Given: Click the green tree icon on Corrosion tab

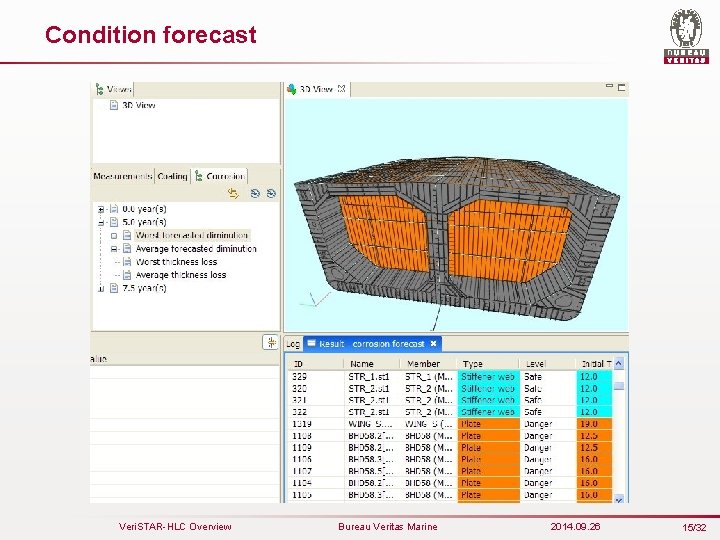Looking at the screenshot, I should coord(199,176).
